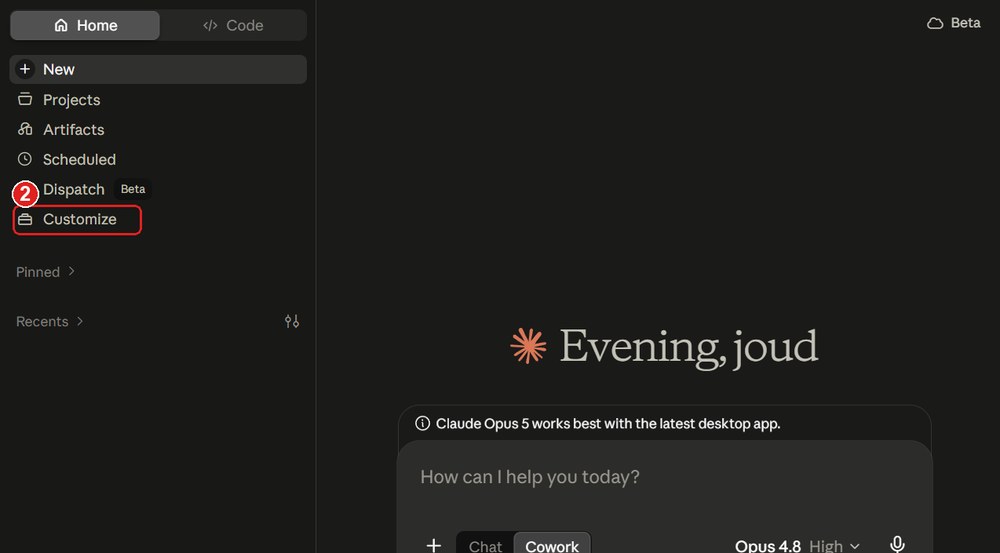This screenshot has height=553, width=1000.
Task: Switch composer mode to Chat
Action: pos(485,546)
